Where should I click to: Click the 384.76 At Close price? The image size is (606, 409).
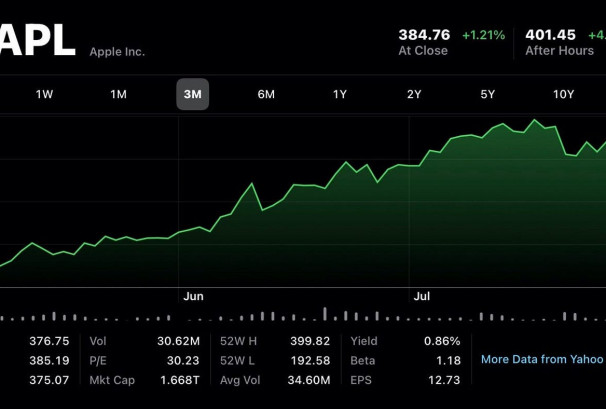(424, 34)
